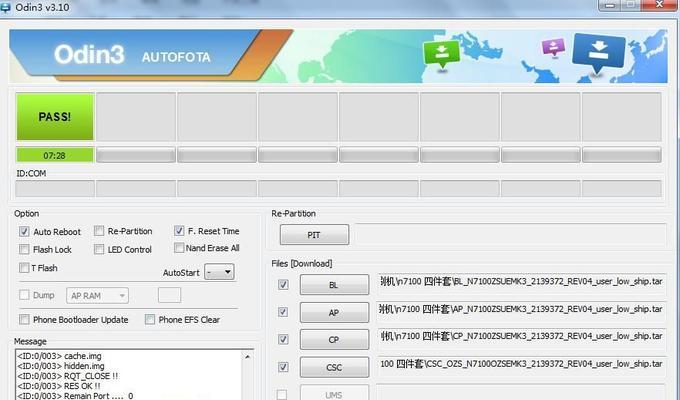Close the Odin3 window
Viewport: 680px width, 400px height.
click(x=660, y=5)
